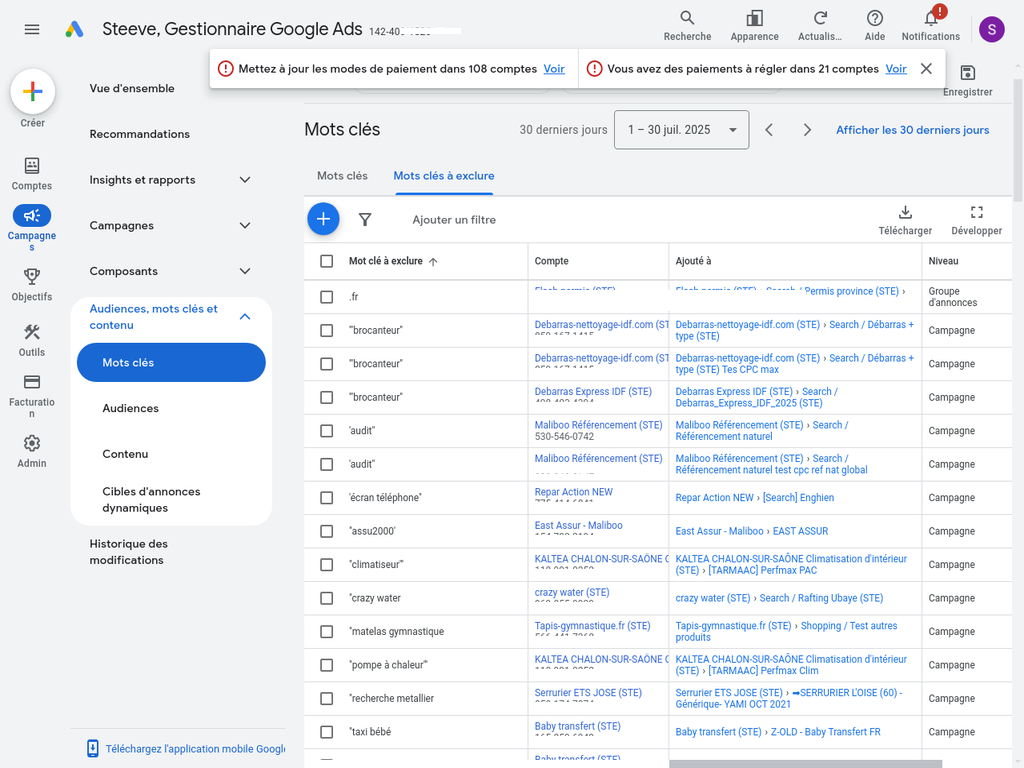The width and height of the screenshot is (1024, 768).
Task: Open the Recherche search tool
Action: coord(687,26)
